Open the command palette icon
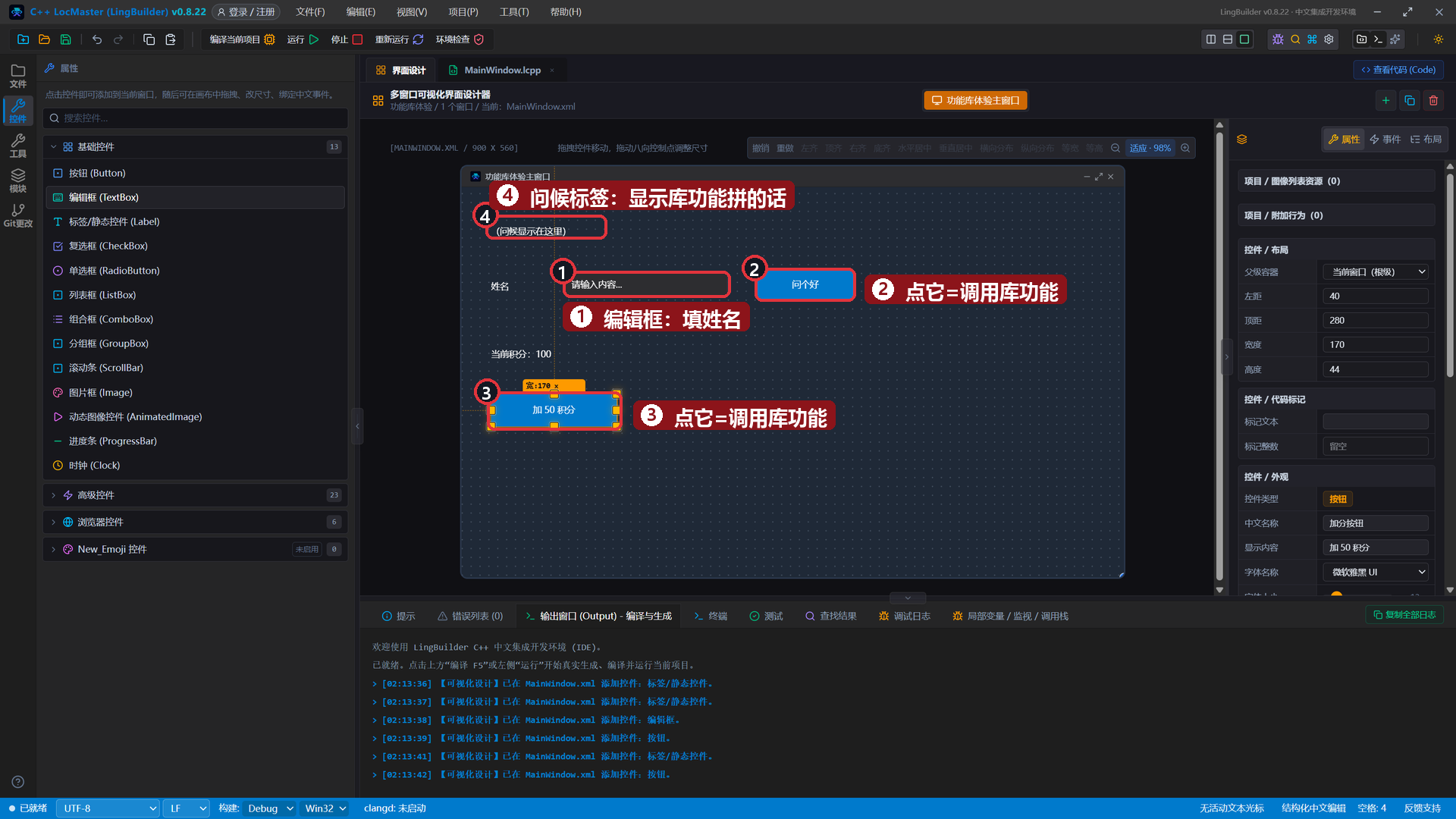This screenshot has width=1456, height=819. pyautogui.click(x=1312, y=39)
